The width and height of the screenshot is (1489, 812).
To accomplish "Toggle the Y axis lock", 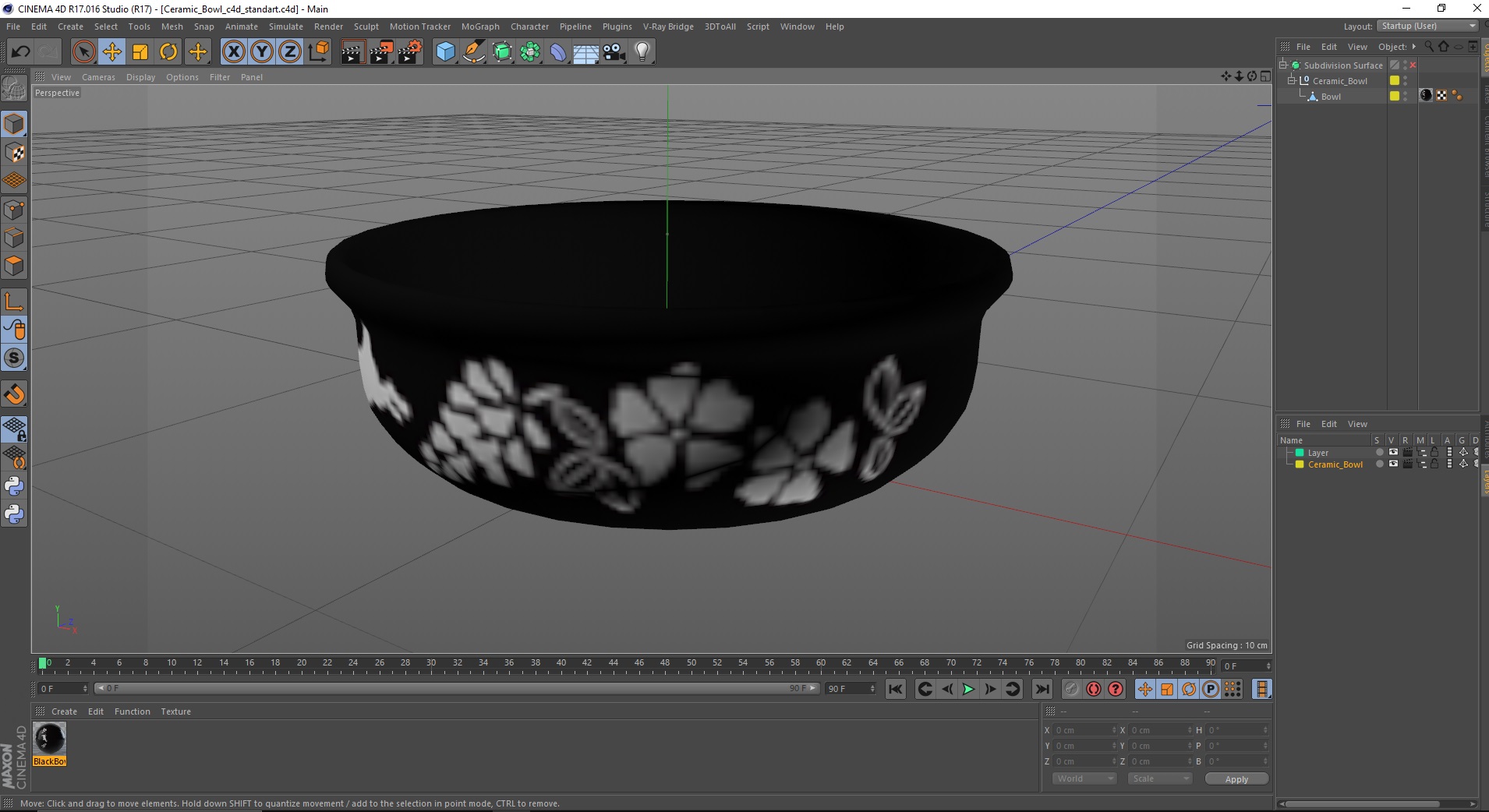I will pos(262,52).
